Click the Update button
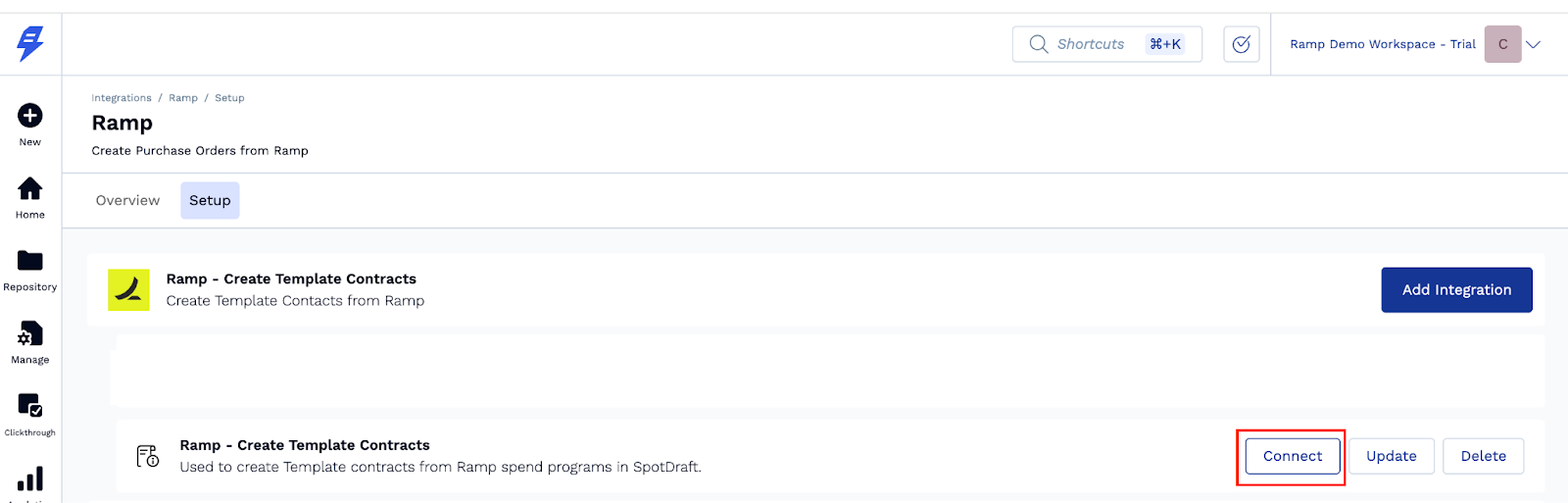 pos(1392,456)
